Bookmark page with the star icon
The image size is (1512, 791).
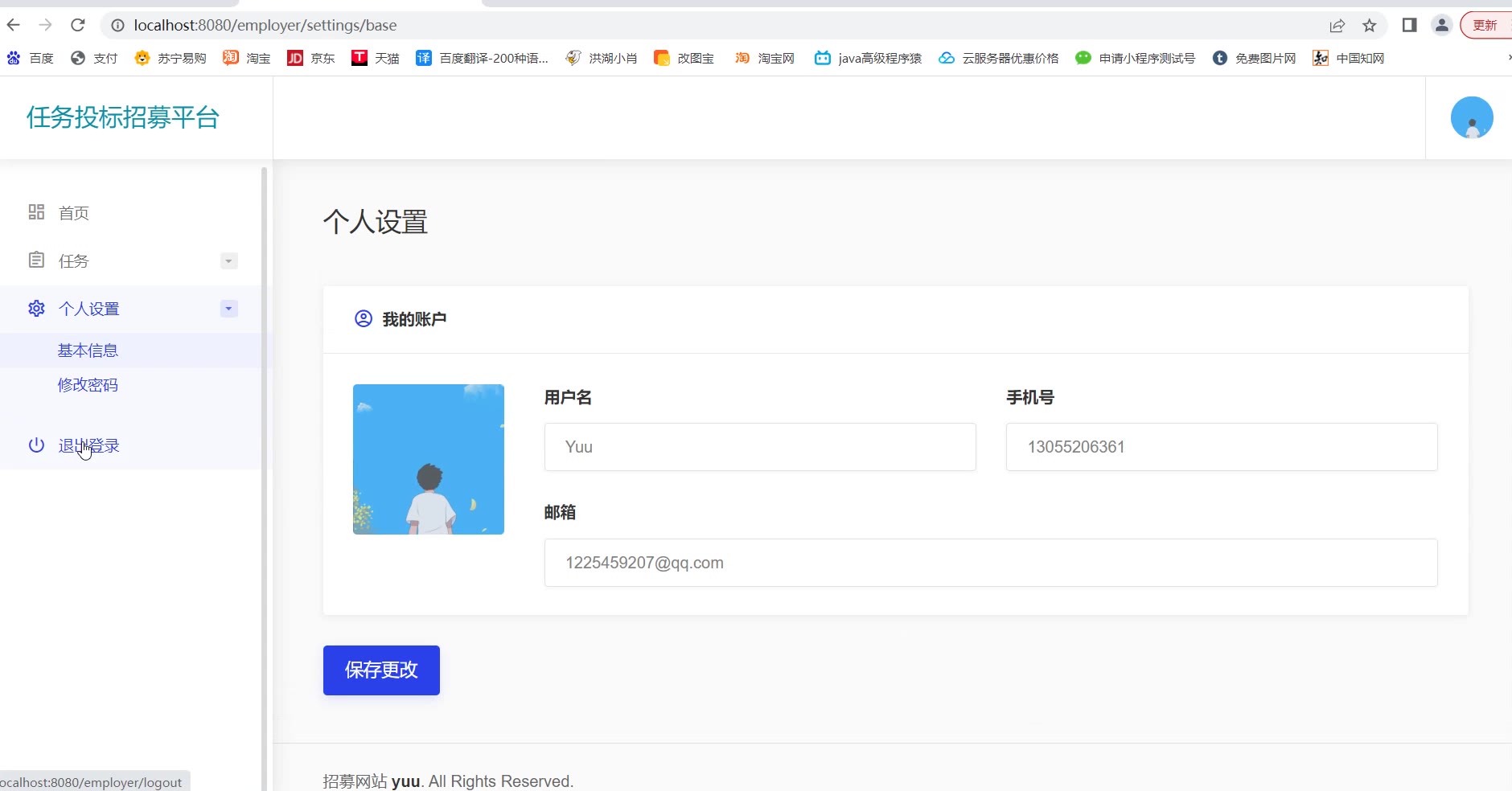1370,26
